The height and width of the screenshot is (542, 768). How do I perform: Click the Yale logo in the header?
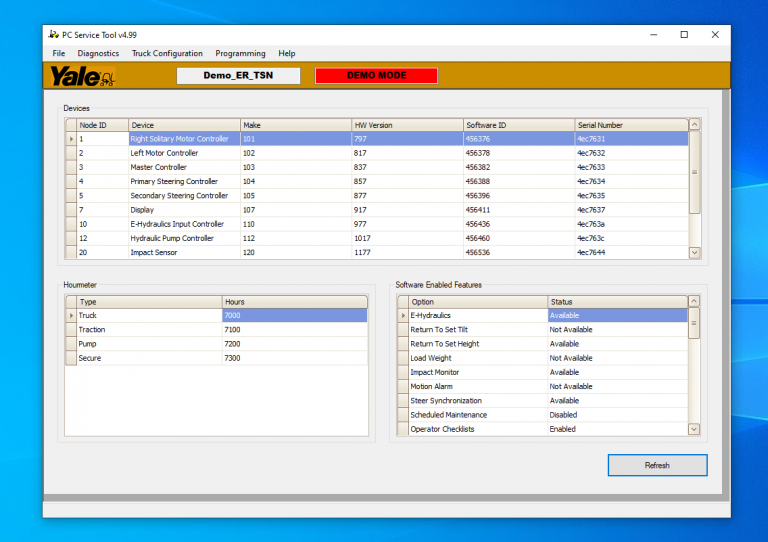click(x=80, y=76)
